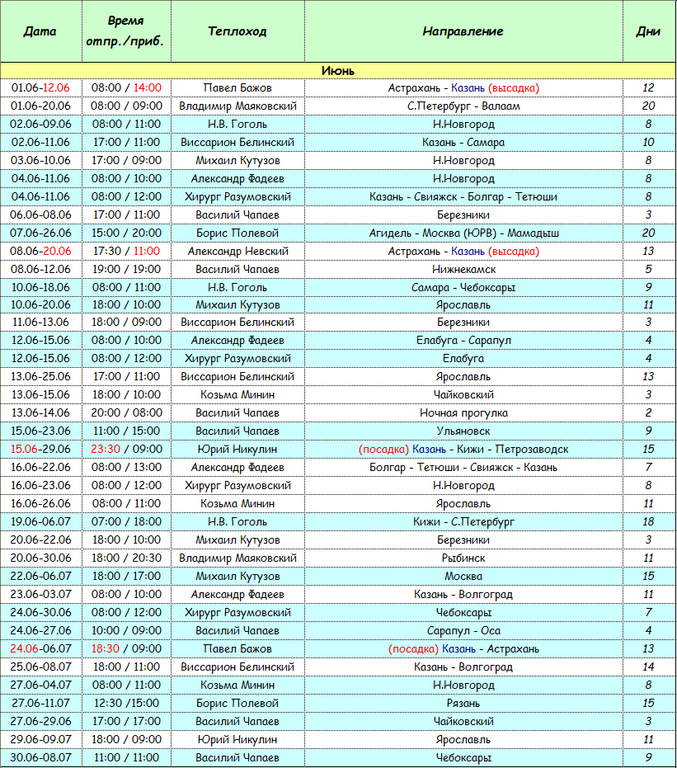Click the Рязань direction cell
Viewport: 677px width, 768px height.
(x=463, y=702)
